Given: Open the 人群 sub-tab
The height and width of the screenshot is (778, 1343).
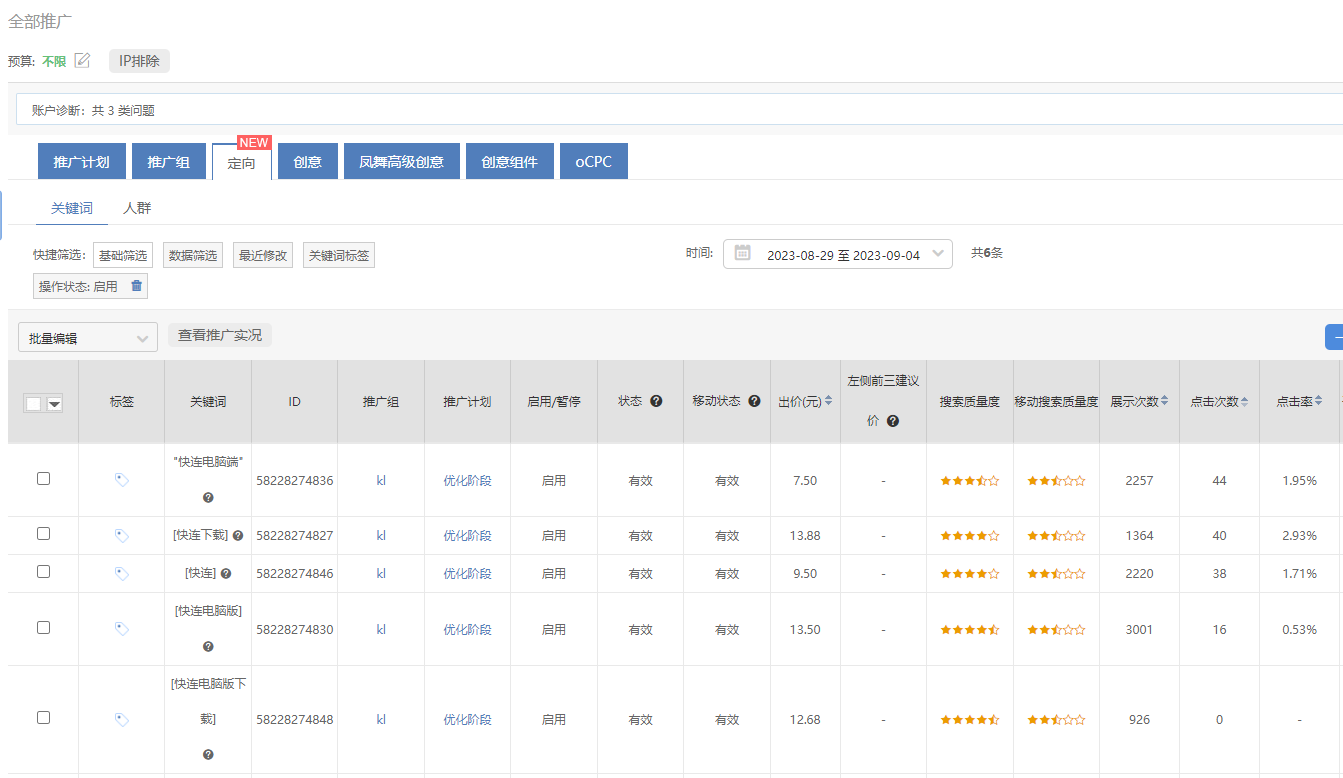Looking at the screenshot, I should coord(137,208).
